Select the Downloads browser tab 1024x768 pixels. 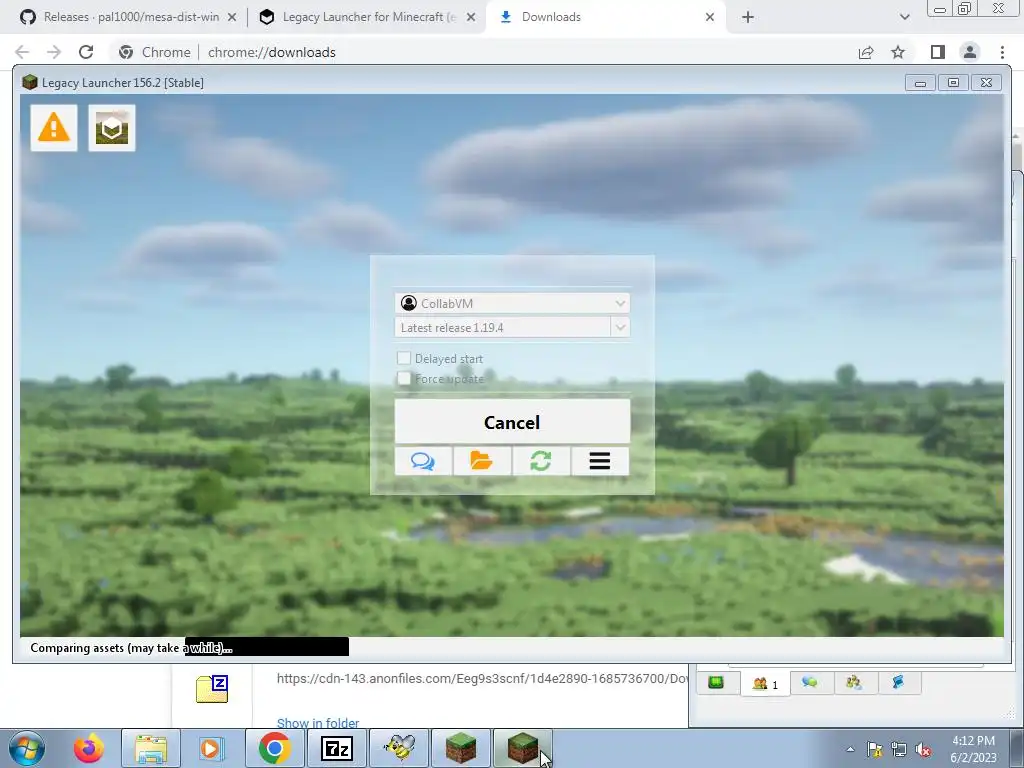click(551, 17)
